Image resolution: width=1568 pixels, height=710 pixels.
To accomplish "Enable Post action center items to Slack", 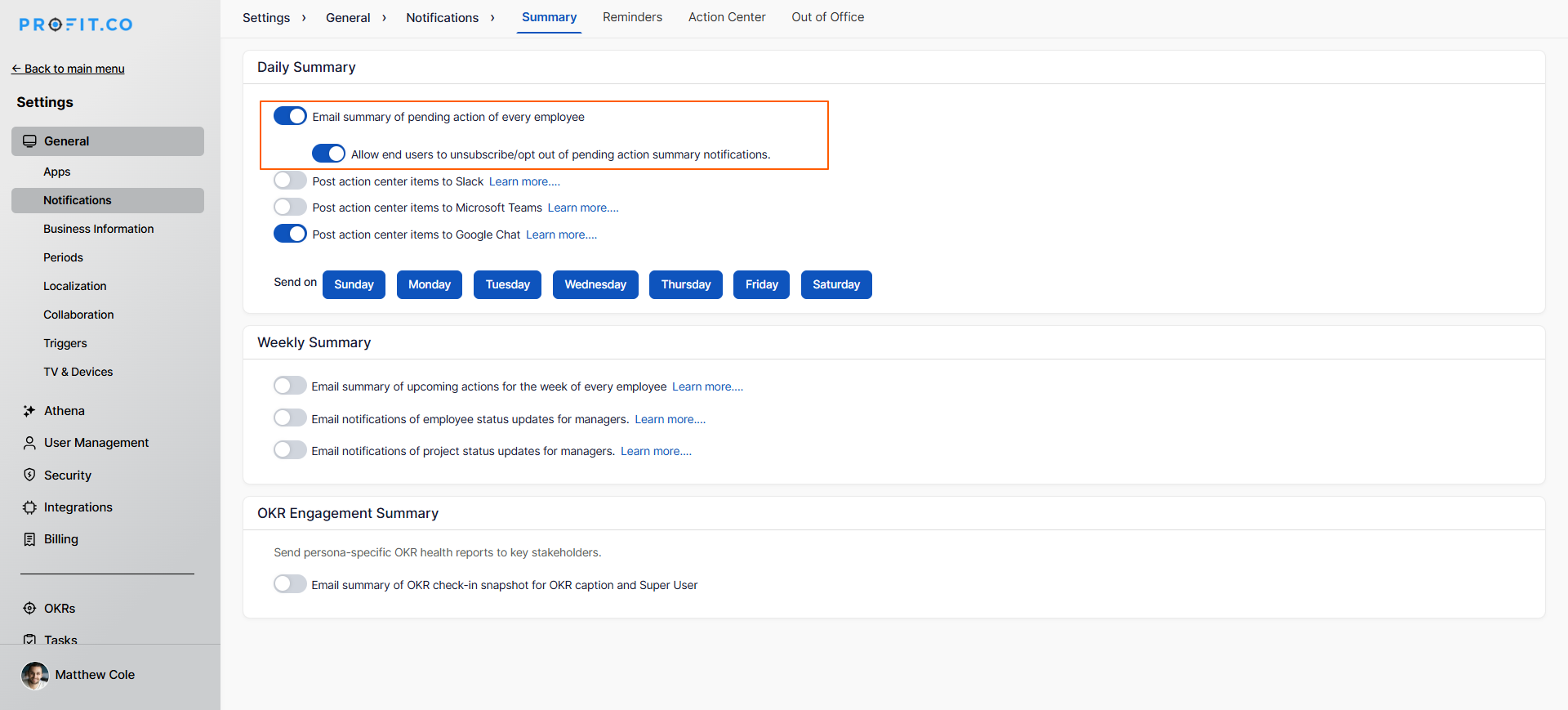I will 290,181.
